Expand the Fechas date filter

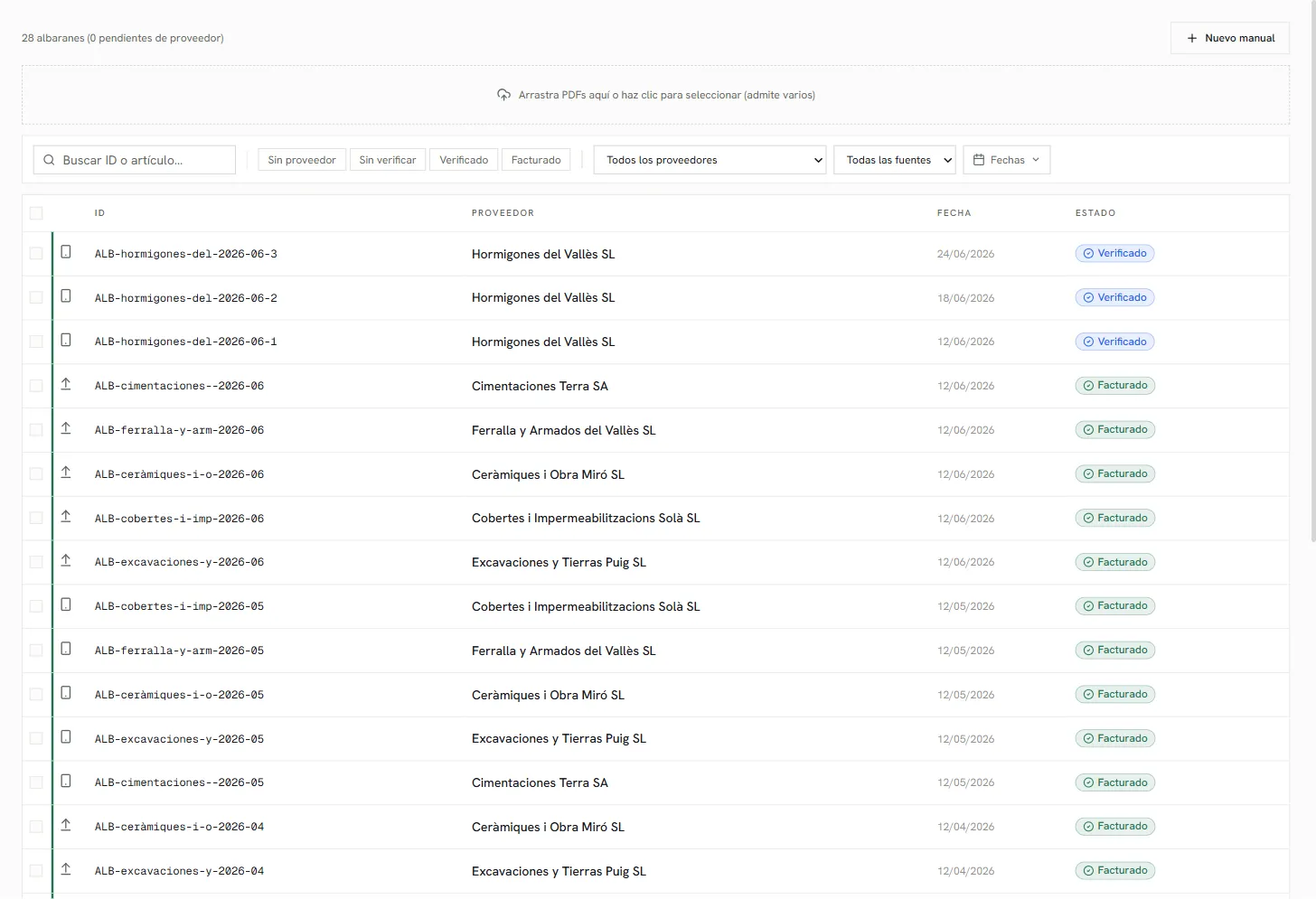[x=1007, y=160]
